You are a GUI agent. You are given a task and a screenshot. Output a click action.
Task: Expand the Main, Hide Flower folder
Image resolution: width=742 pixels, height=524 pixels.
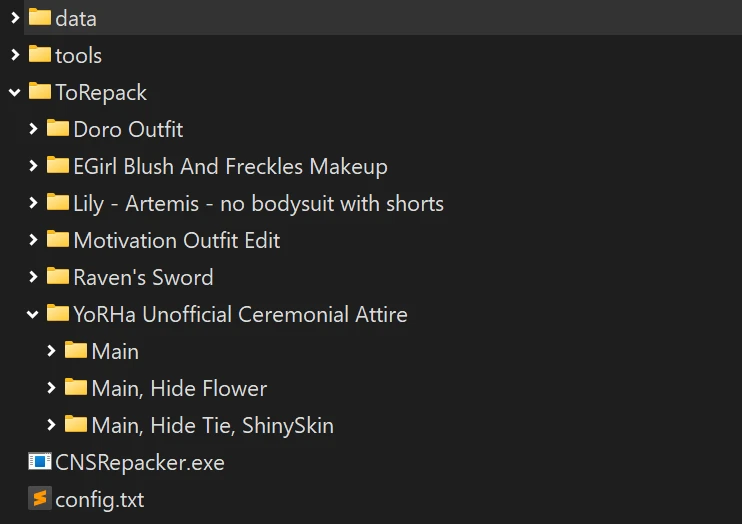pyautogui.click(x=51, y=388)
